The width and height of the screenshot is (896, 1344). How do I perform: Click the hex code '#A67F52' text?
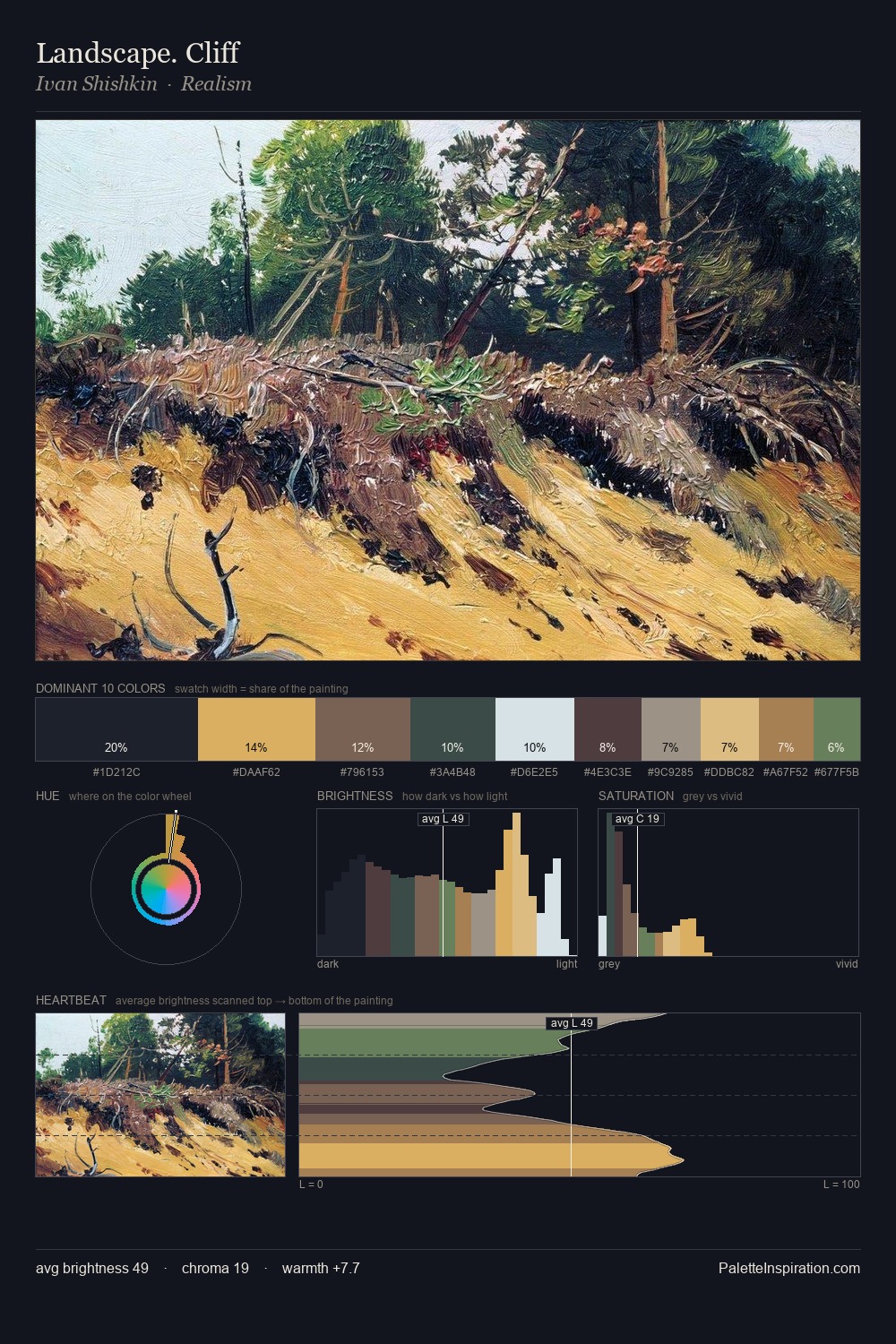786,771
